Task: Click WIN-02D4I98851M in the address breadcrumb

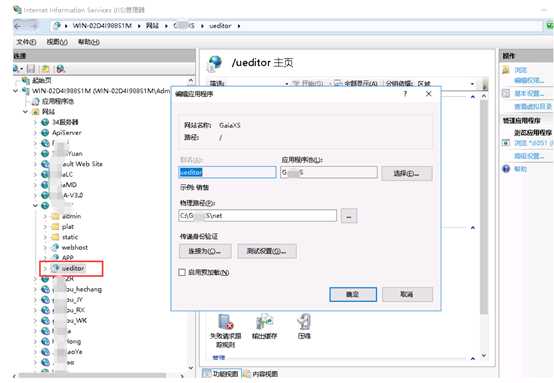Action: tap(102, 25)
